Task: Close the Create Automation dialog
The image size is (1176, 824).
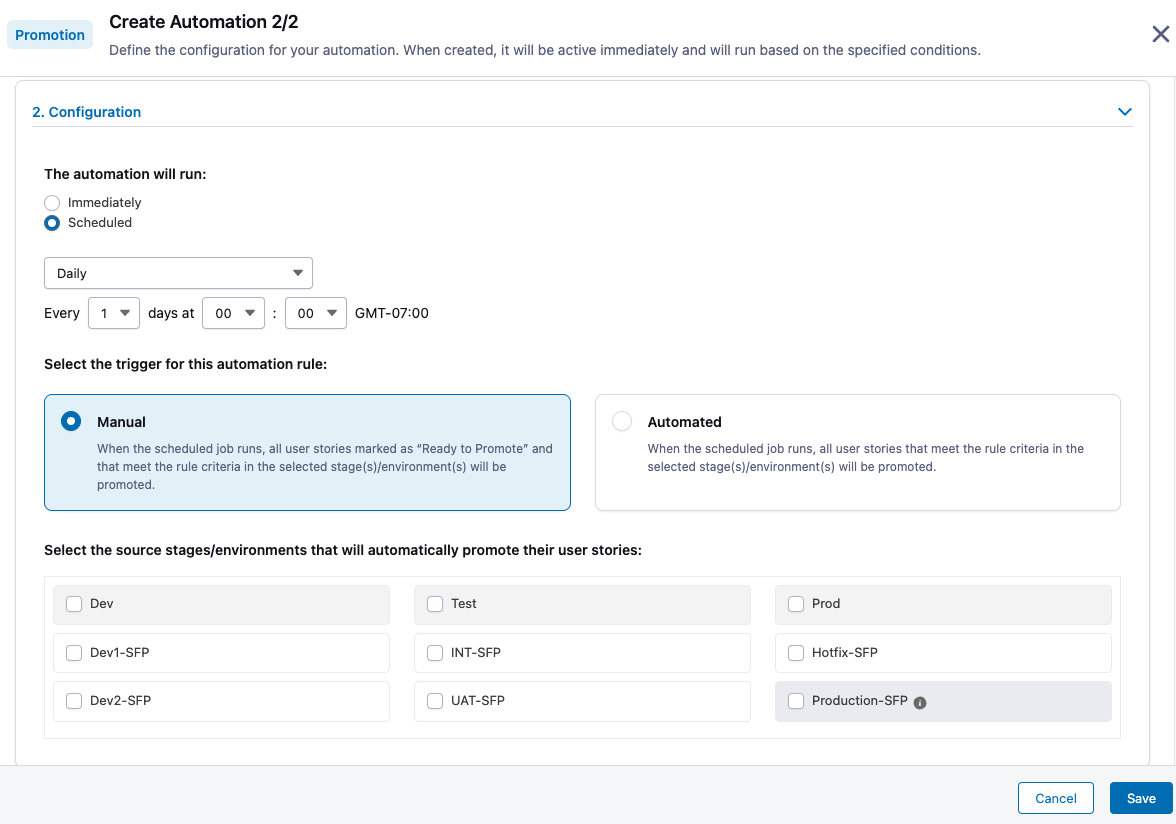Action: click(x=1160, y=34)
